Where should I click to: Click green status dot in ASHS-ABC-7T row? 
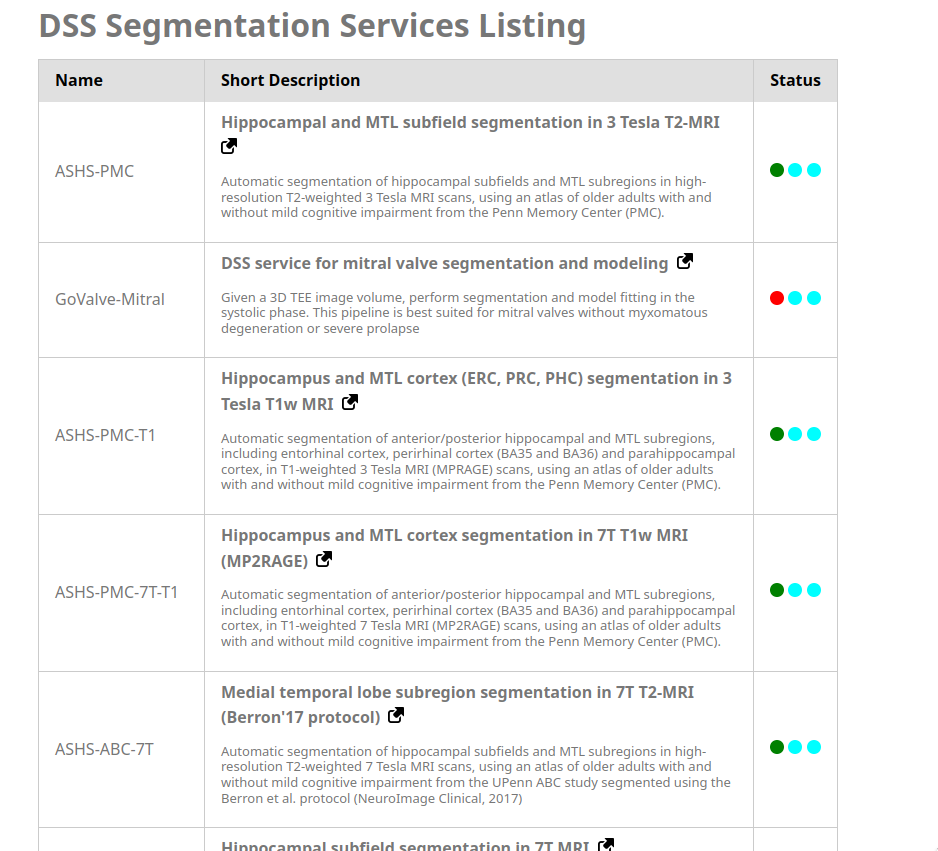(x=777, y=747)
